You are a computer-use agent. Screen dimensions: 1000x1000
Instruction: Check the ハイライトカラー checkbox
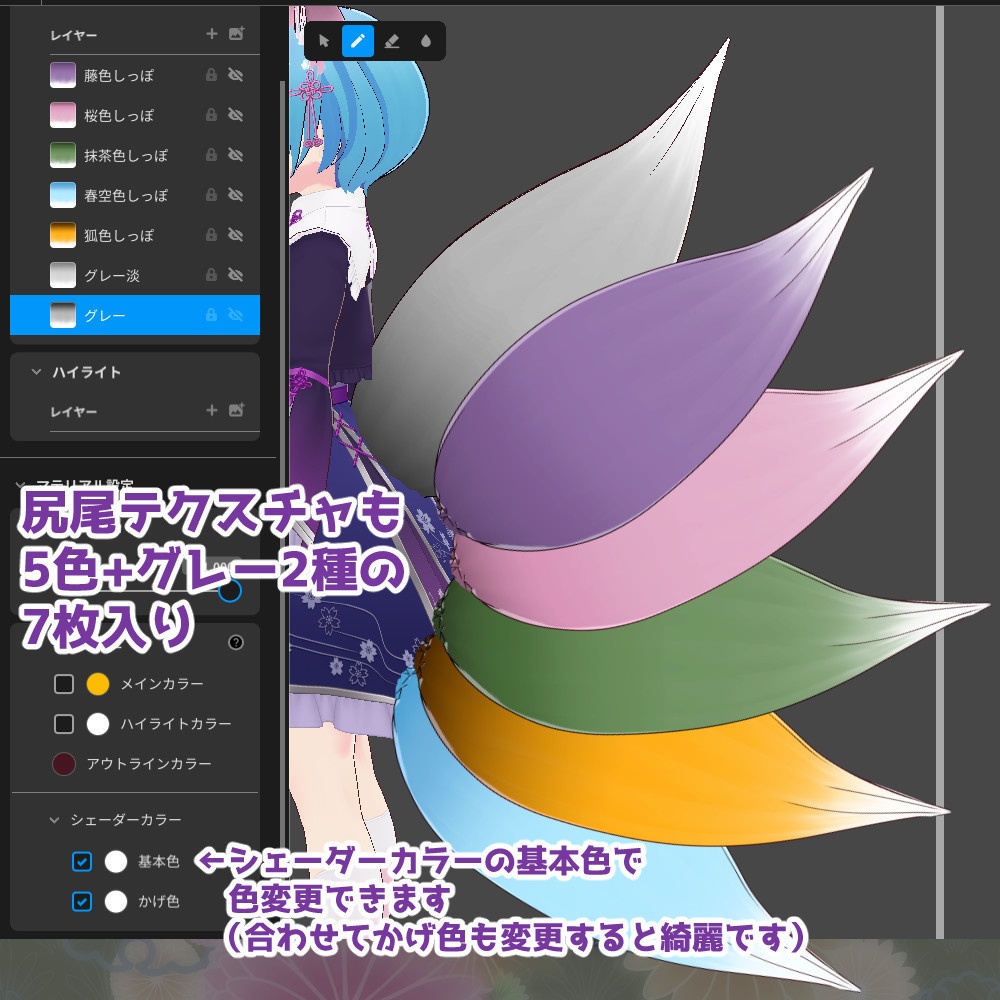64,724
